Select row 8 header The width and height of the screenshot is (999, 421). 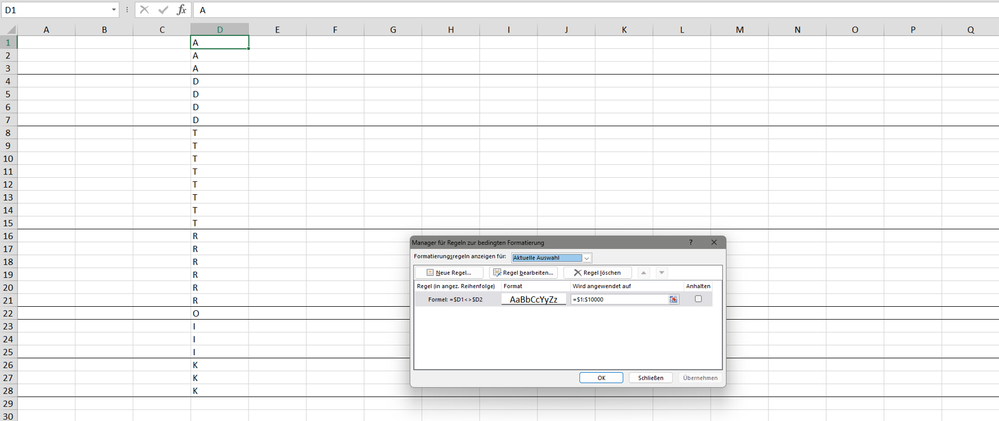[x=9, y=132]
